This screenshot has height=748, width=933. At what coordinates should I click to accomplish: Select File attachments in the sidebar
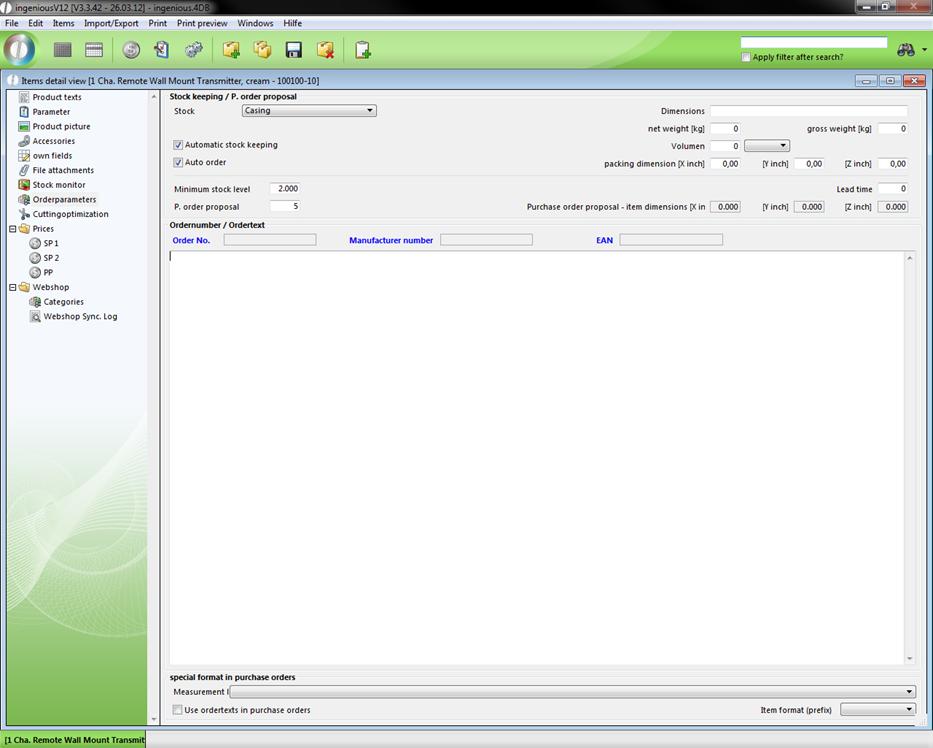(63, 170)
